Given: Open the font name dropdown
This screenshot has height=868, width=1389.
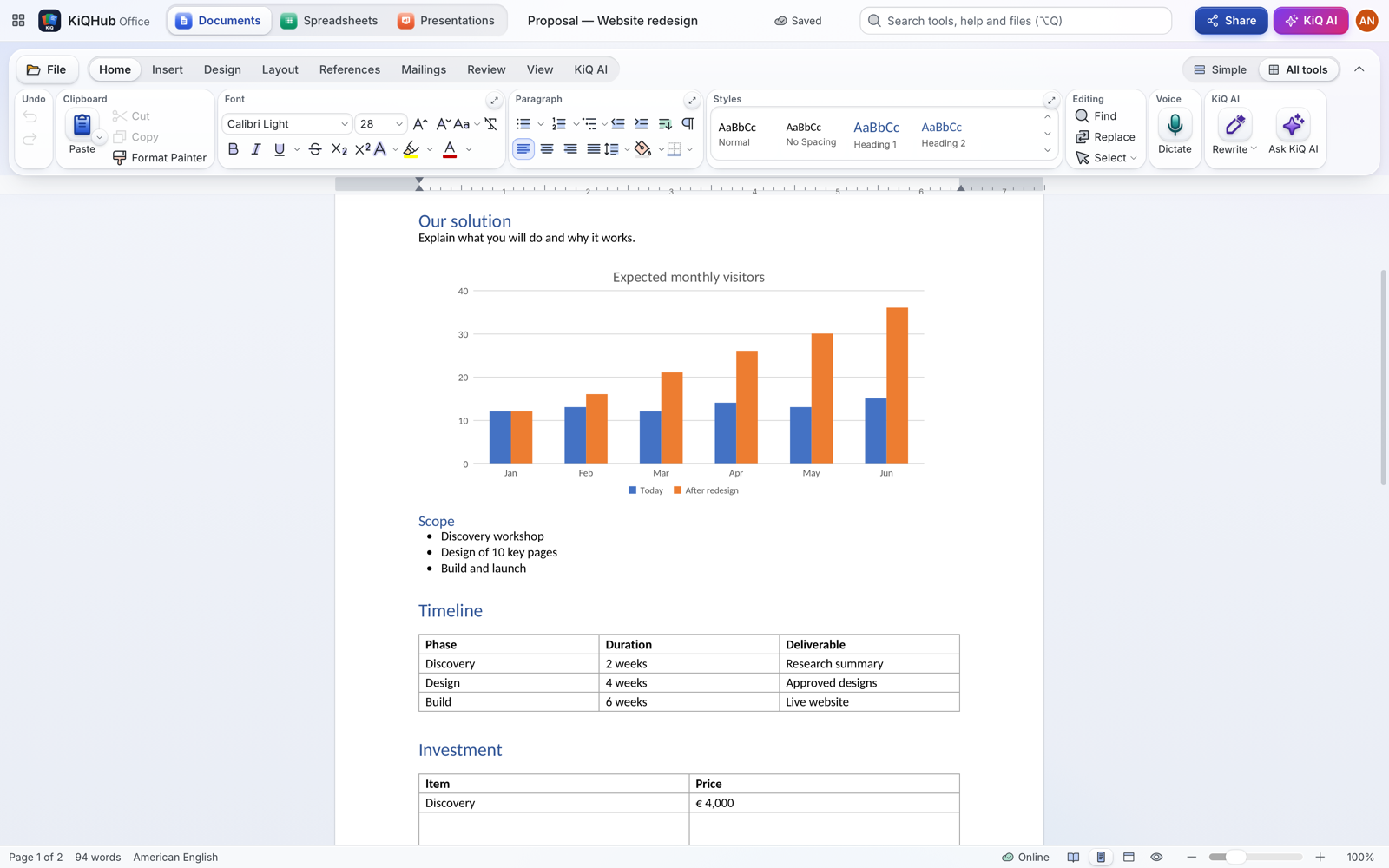Looking at the screenshot, I should coord(344,124).
